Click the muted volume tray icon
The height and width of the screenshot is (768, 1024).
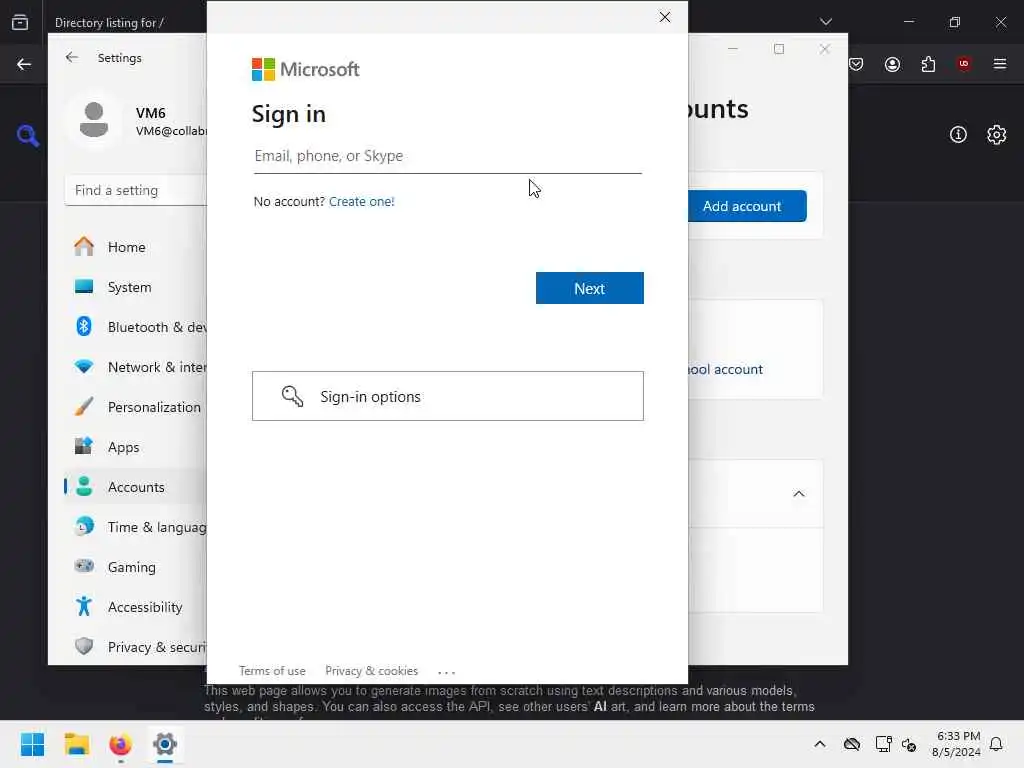(909, 744)
